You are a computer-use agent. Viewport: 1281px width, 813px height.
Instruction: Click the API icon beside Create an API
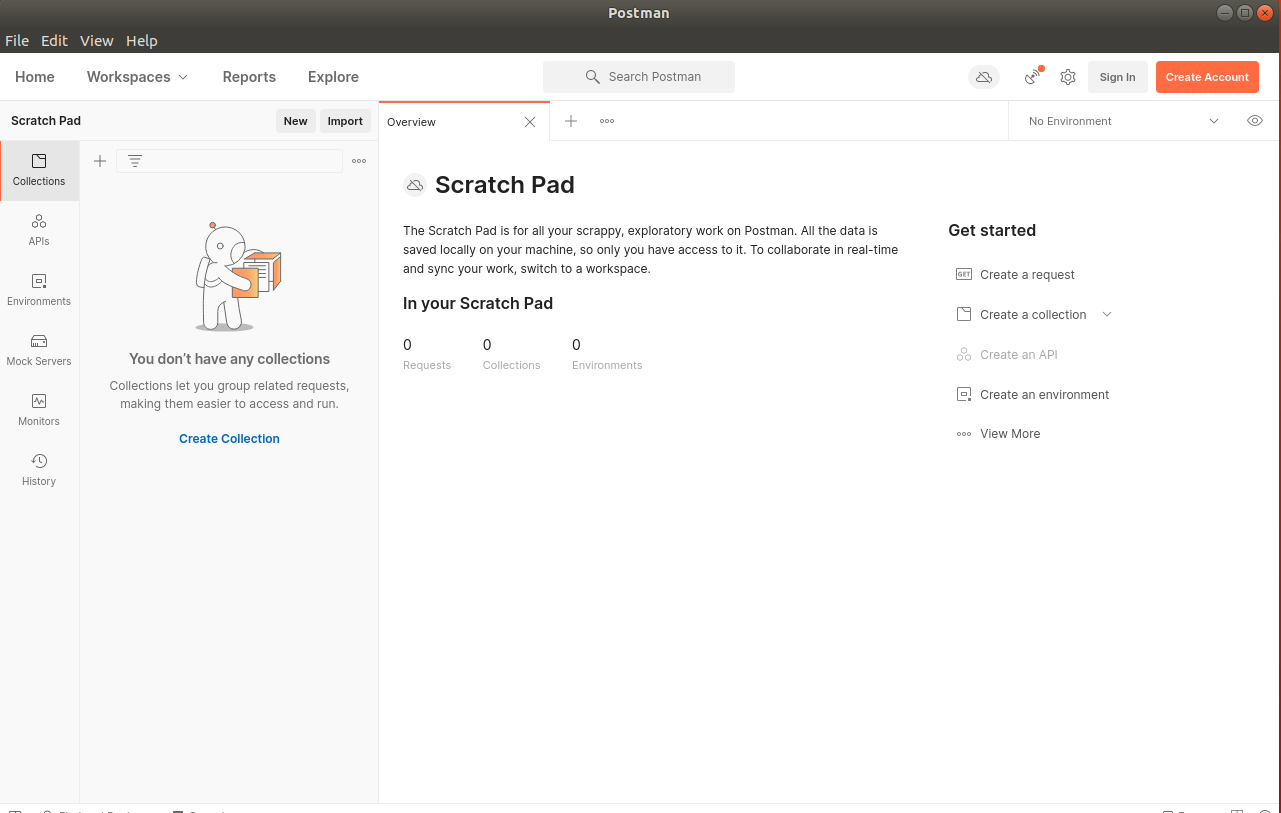[964, 354]
